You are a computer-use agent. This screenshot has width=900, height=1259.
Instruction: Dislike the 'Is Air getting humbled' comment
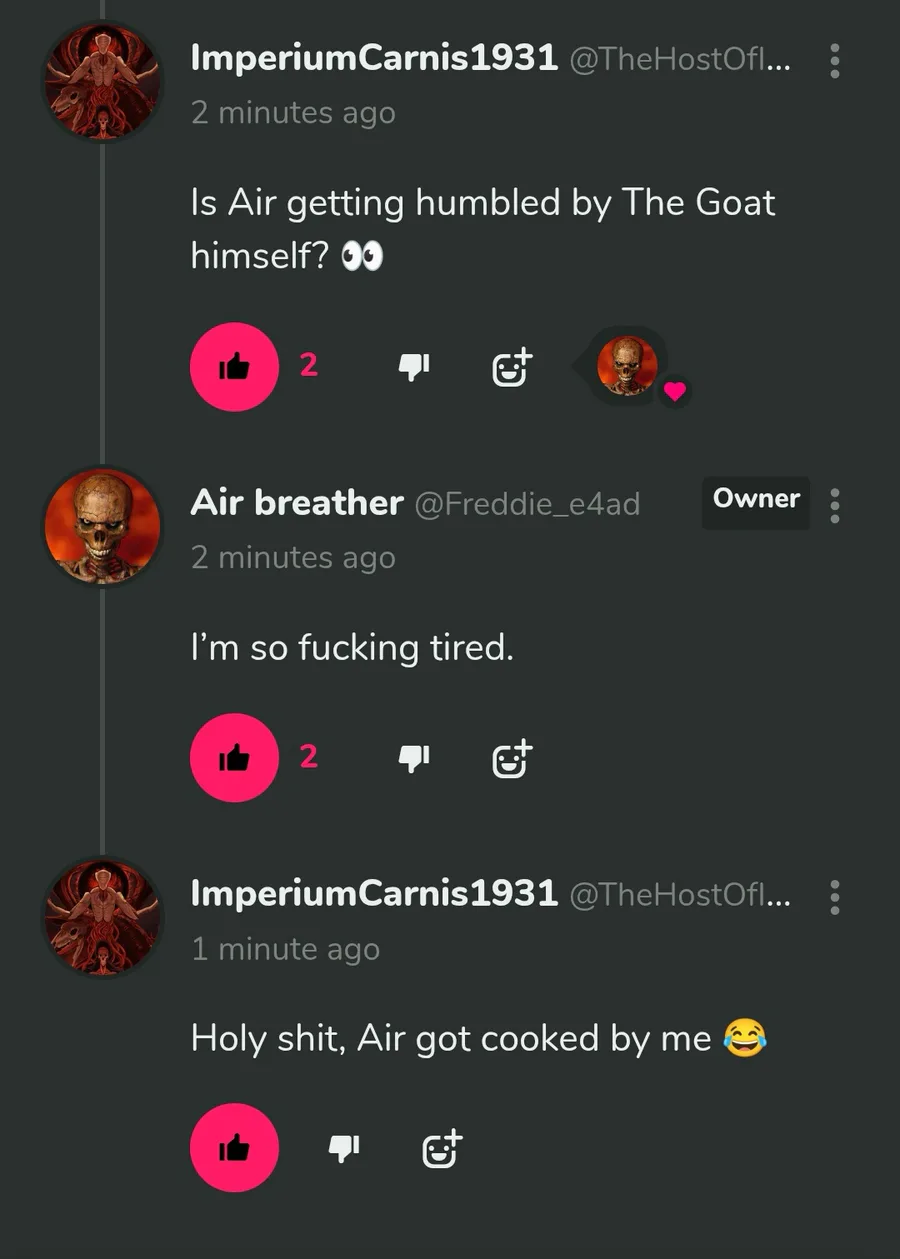click(413, 367)
